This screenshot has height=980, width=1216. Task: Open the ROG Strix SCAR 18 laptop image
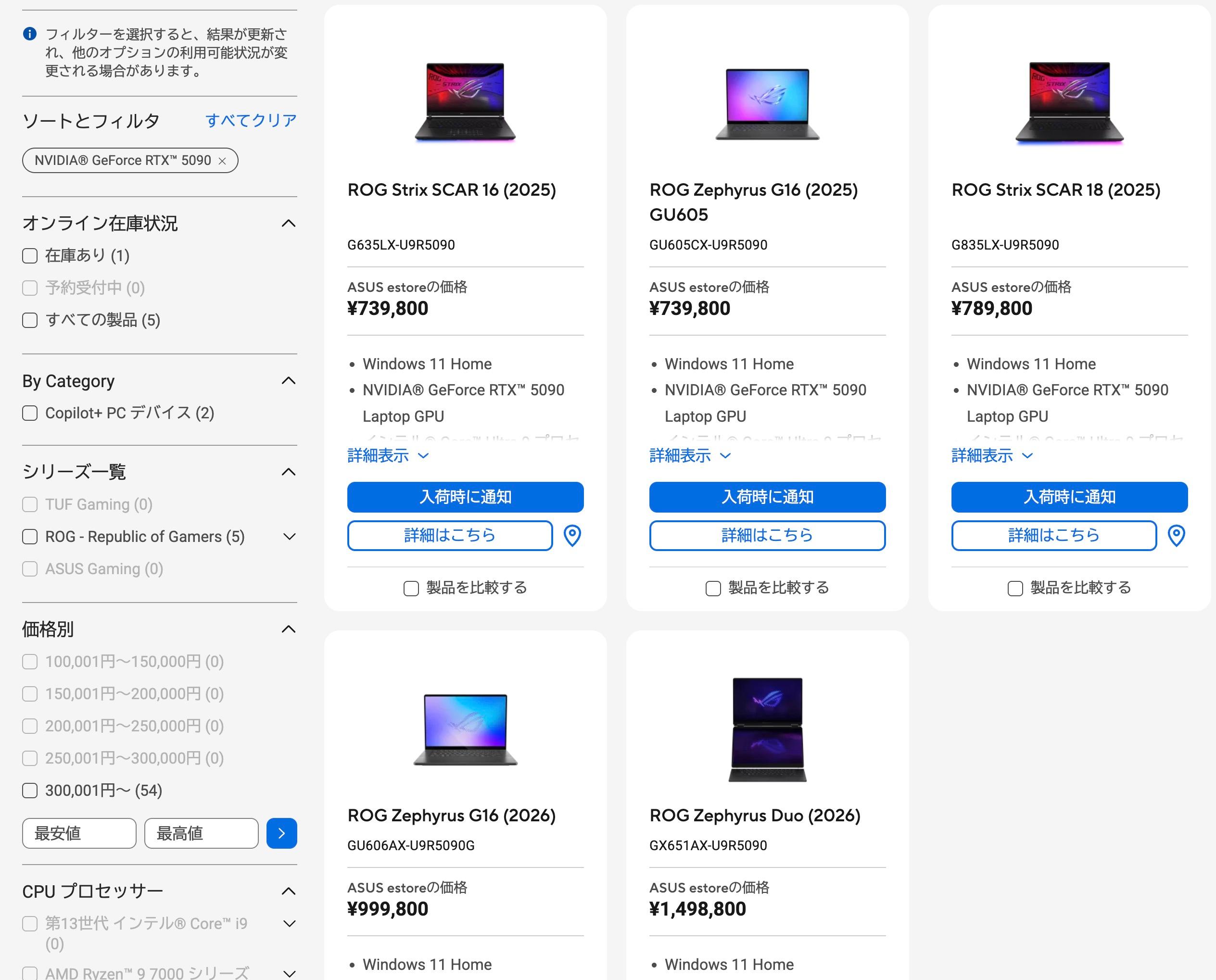click(x=1069, y=103)
